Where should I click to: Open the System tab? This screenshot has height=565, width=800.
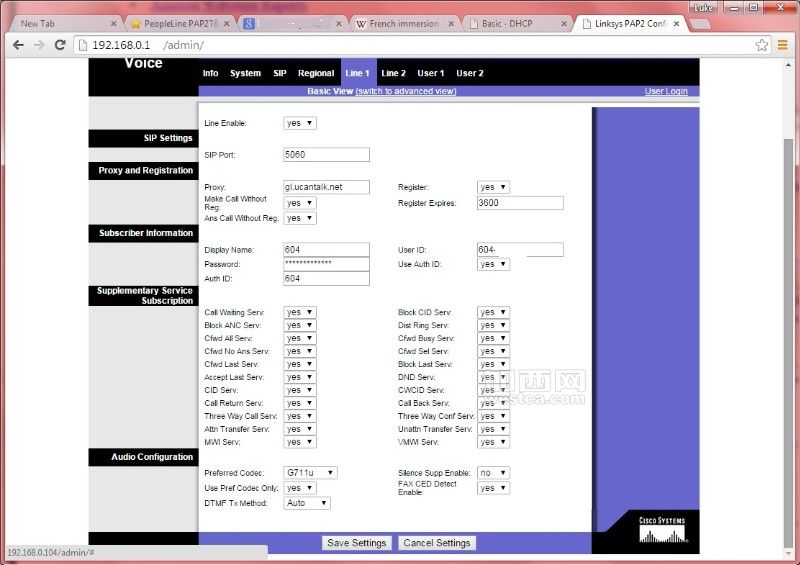click(x=245, y=73)
